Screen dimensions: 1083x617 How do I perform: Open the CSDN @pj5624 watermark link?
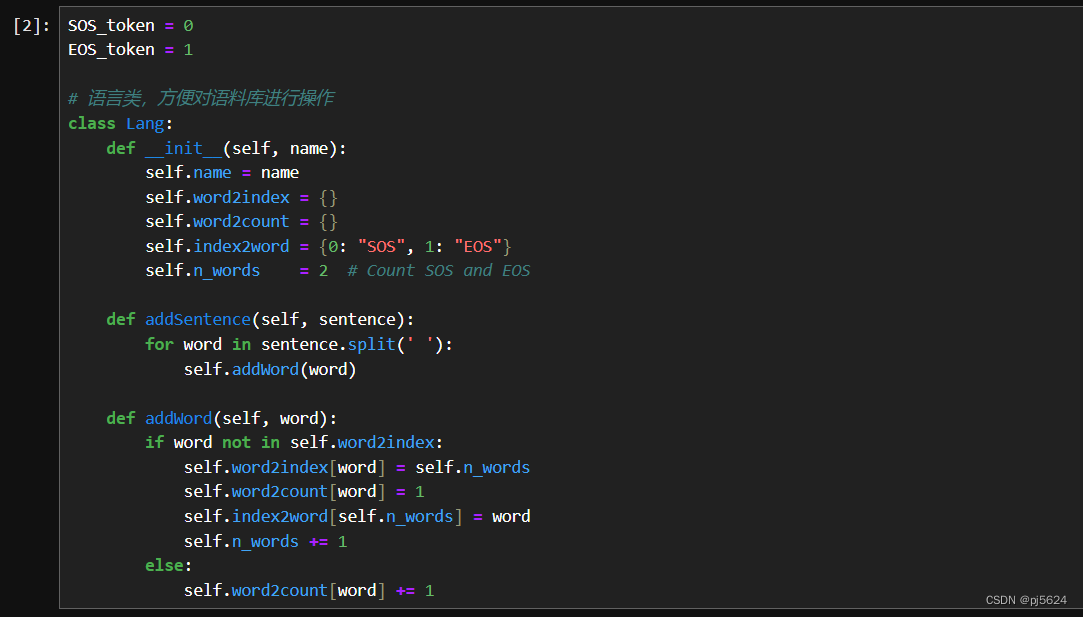(x=1027, y=599)
